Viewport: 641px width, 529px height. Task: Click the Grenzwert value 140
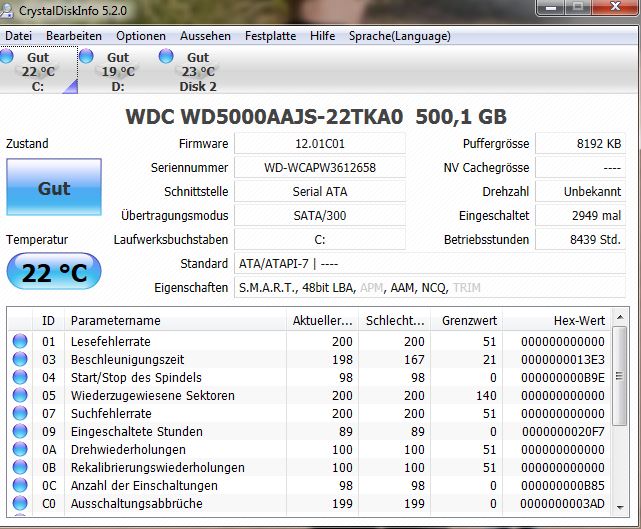[x=486, y=395]
